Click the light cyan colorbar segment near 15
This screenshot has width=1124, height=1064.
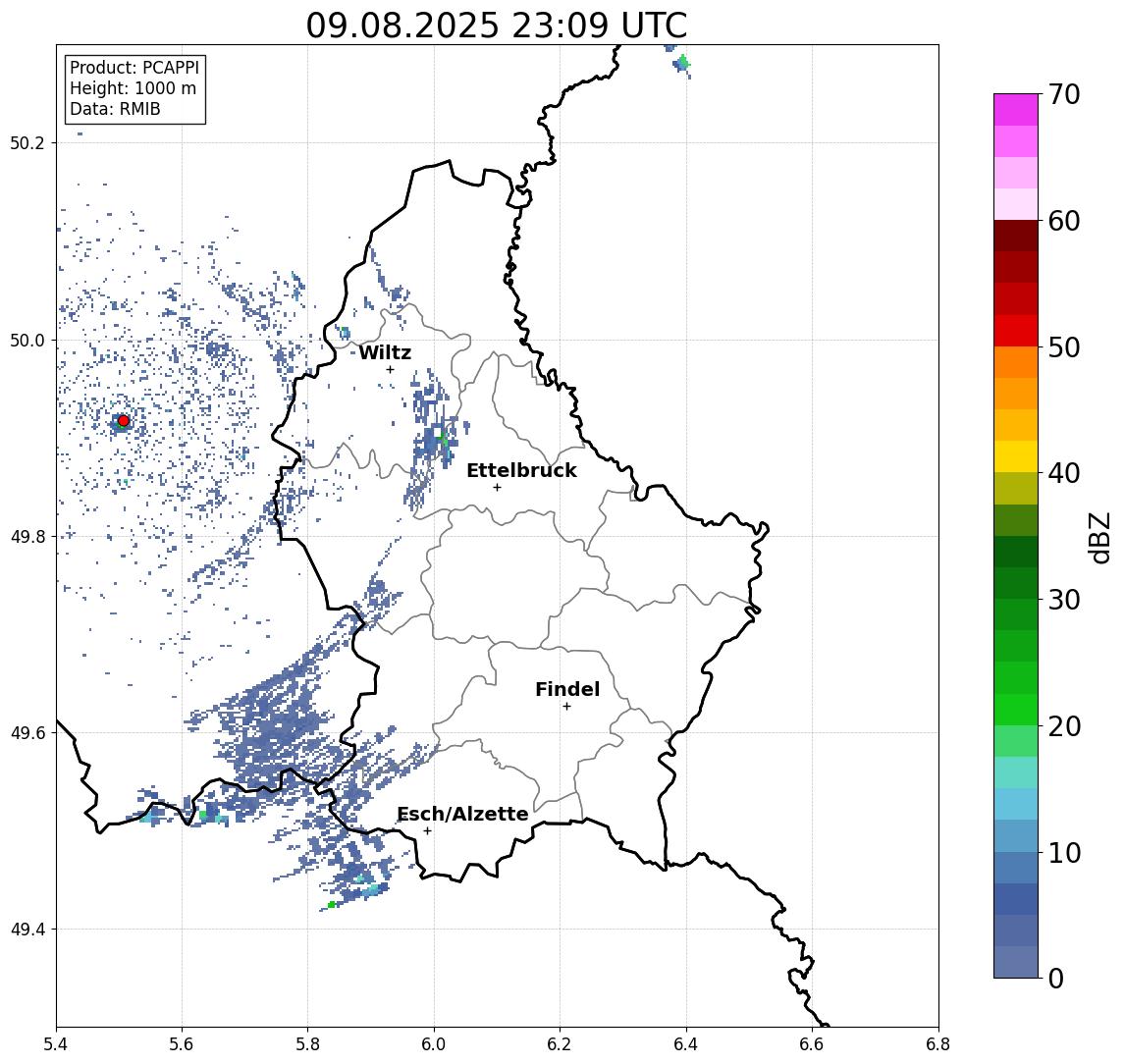coord(1016,772)
